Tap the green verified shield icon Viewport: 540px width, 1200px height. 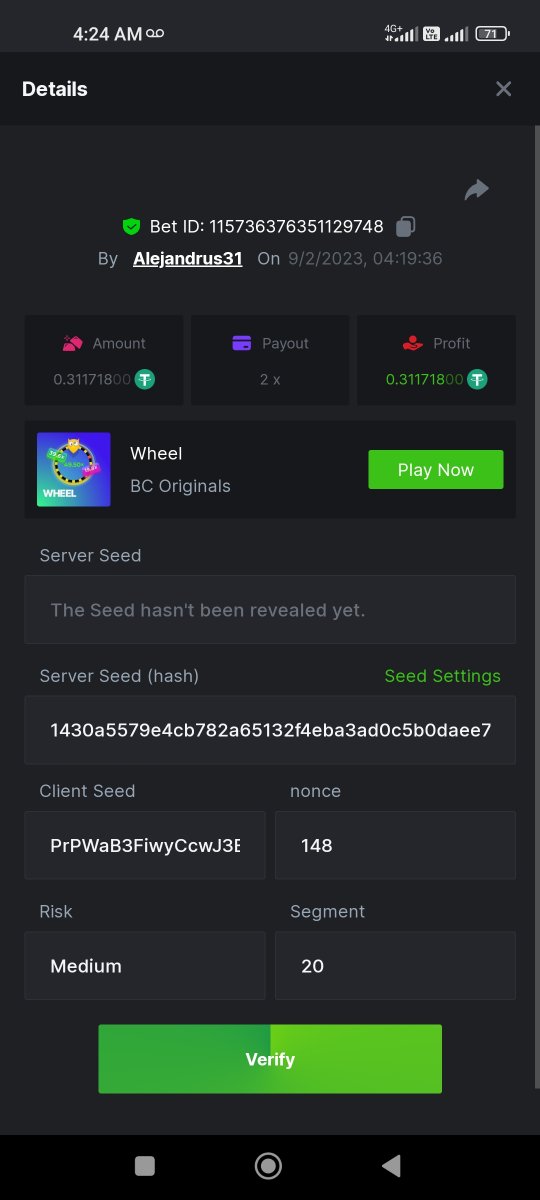click(x=131, y=227)
